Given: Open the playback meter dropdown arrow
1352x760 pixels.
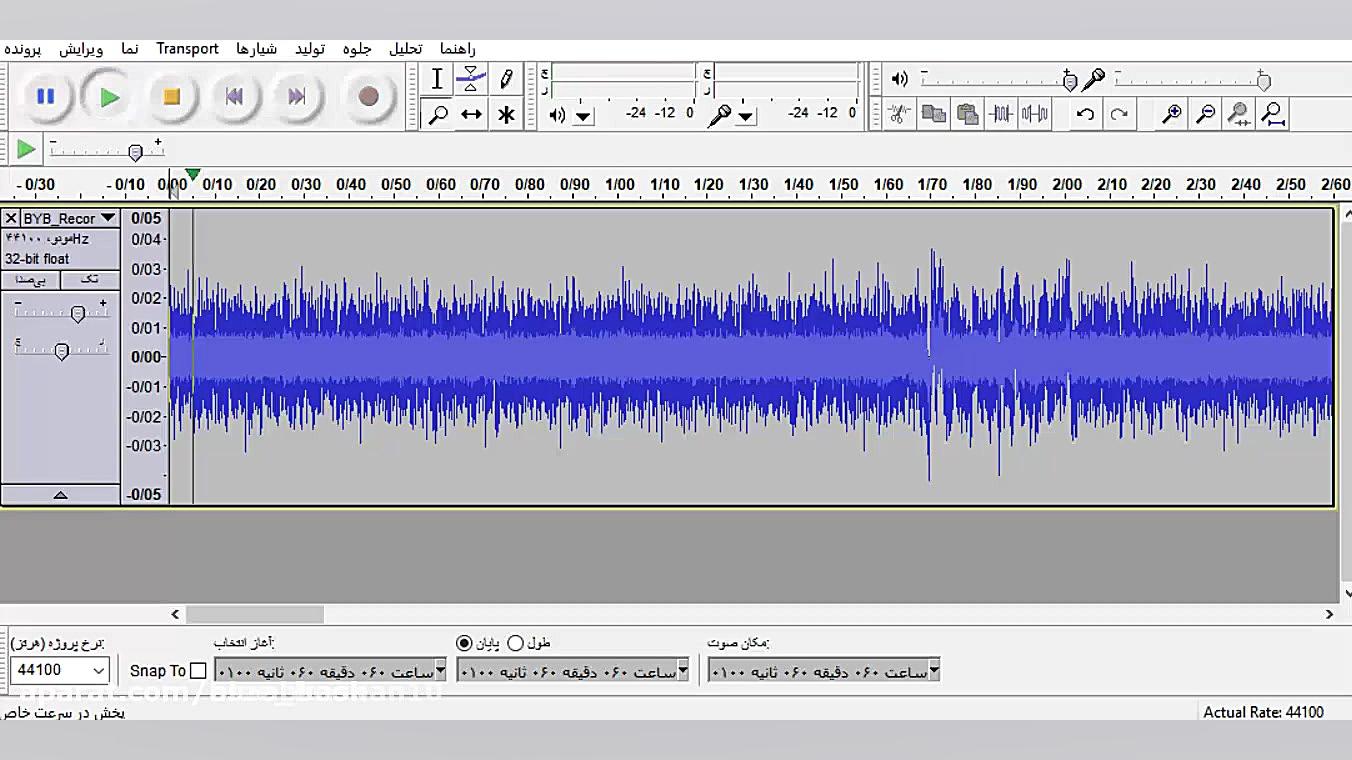Looking at the screenshot, I should pyautogui.click(x=583, y=116).
